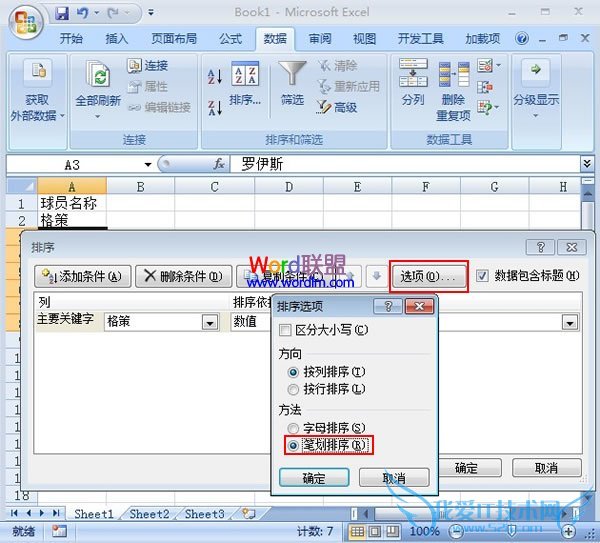Open the Review ribbon tab
The height and width of the screenshot is (543, 600).
pos(320,39)
